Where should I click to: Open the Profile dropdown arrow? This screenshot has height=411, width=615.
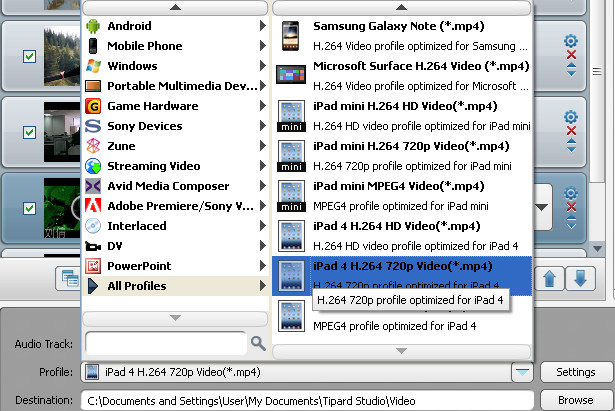point(522,372)
